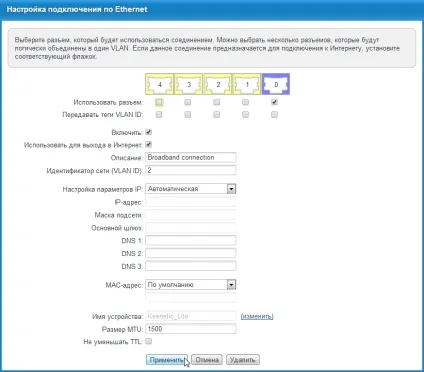
Task: Click the 'Применить' button
Action: click(167, 360)
